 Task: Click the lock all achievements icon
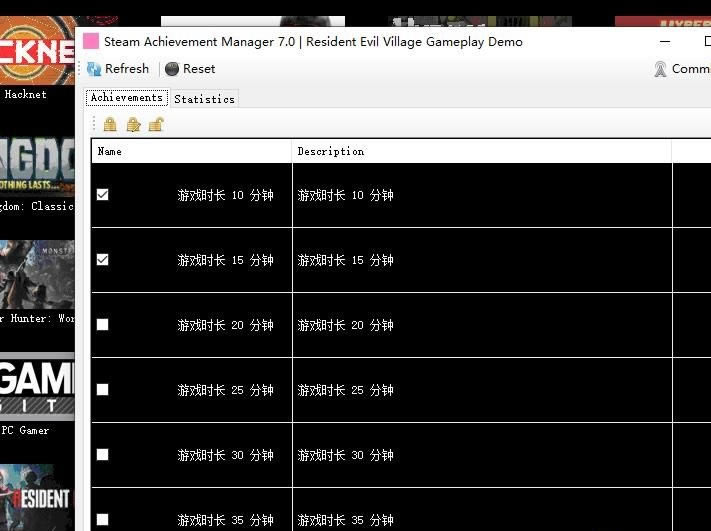(110, 124)
